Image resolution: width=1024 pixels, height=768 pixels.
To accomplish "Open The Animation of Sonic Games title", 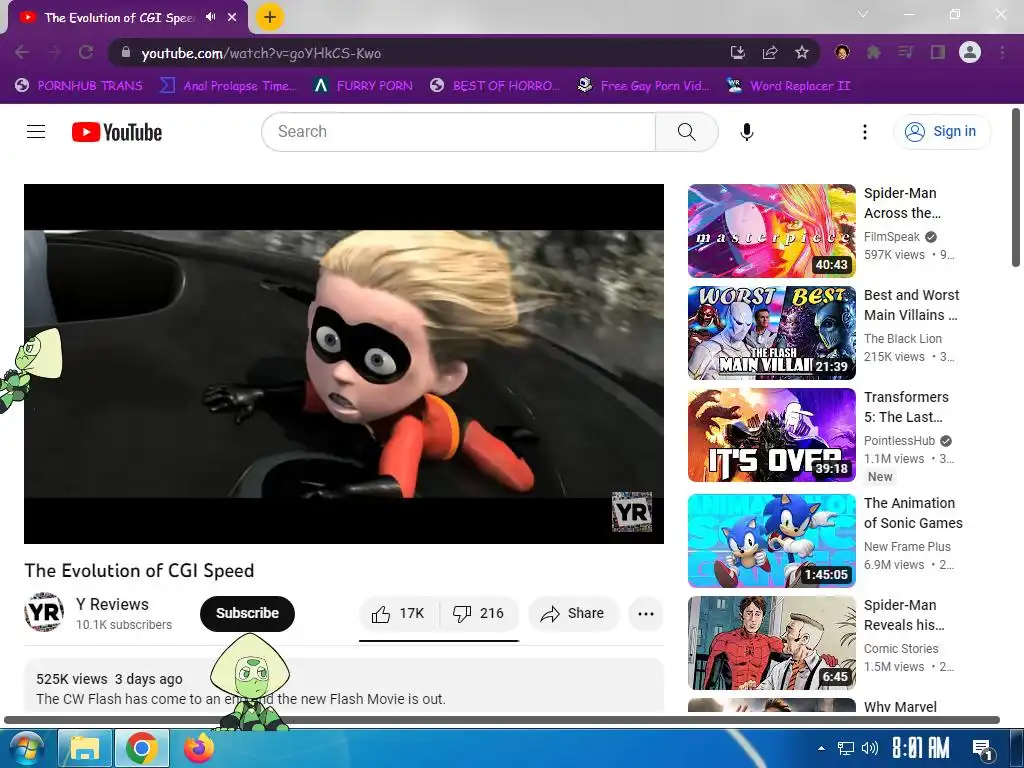I will click(914, 513).
